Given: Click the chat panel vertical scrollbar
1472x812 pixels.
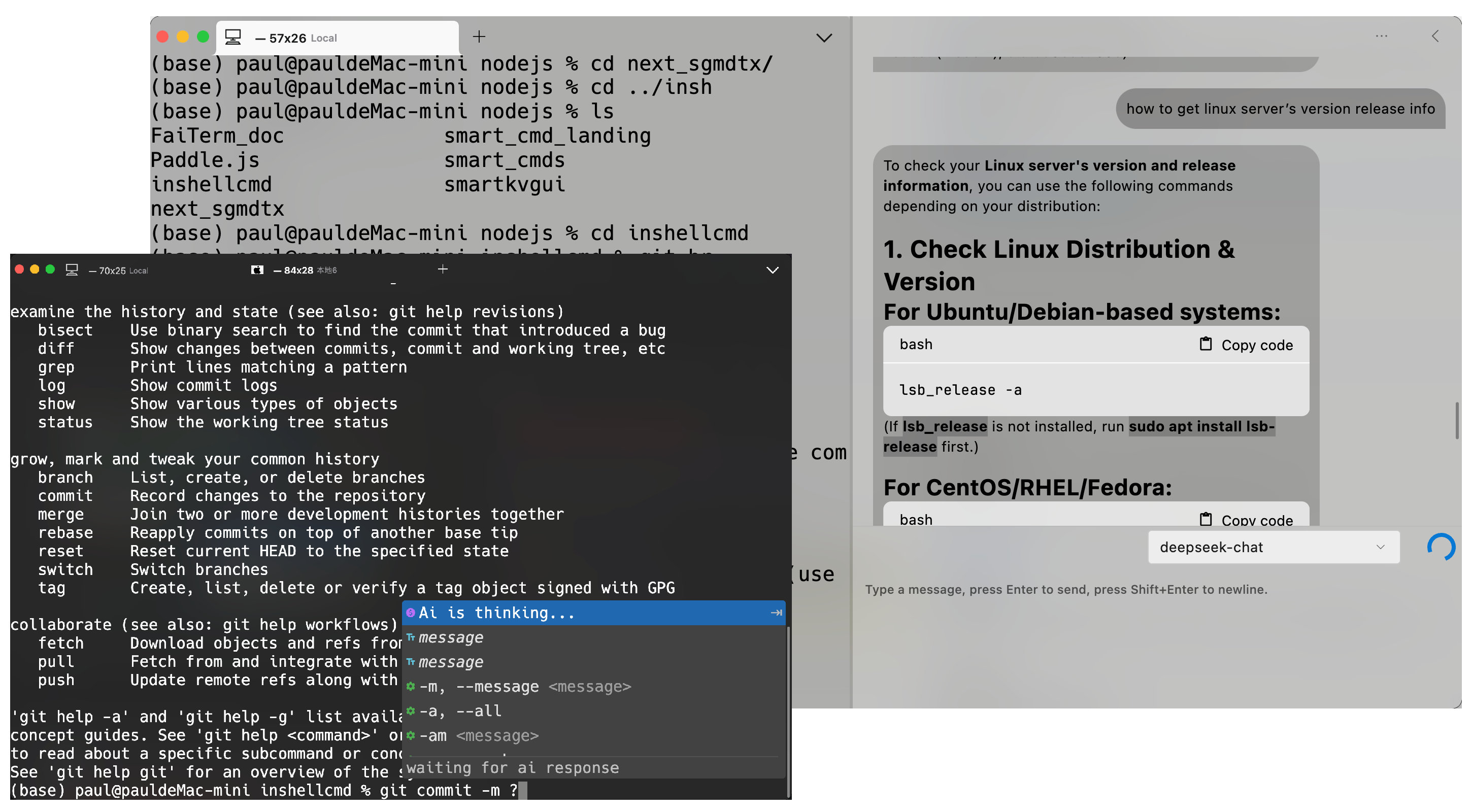Looking at the screenshot, I should coord(1457,421).
